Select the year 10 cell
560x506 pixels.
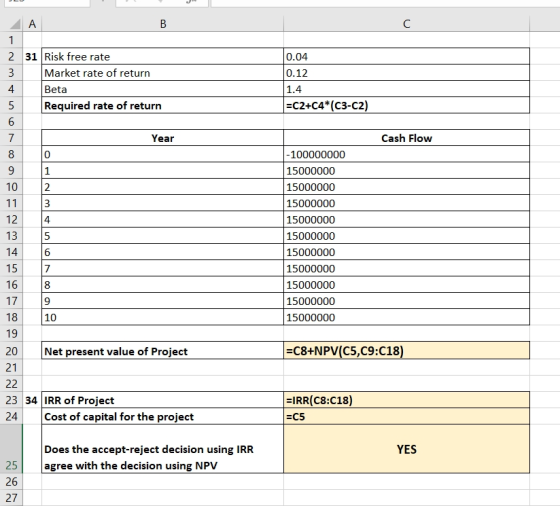tap(163, 317)
